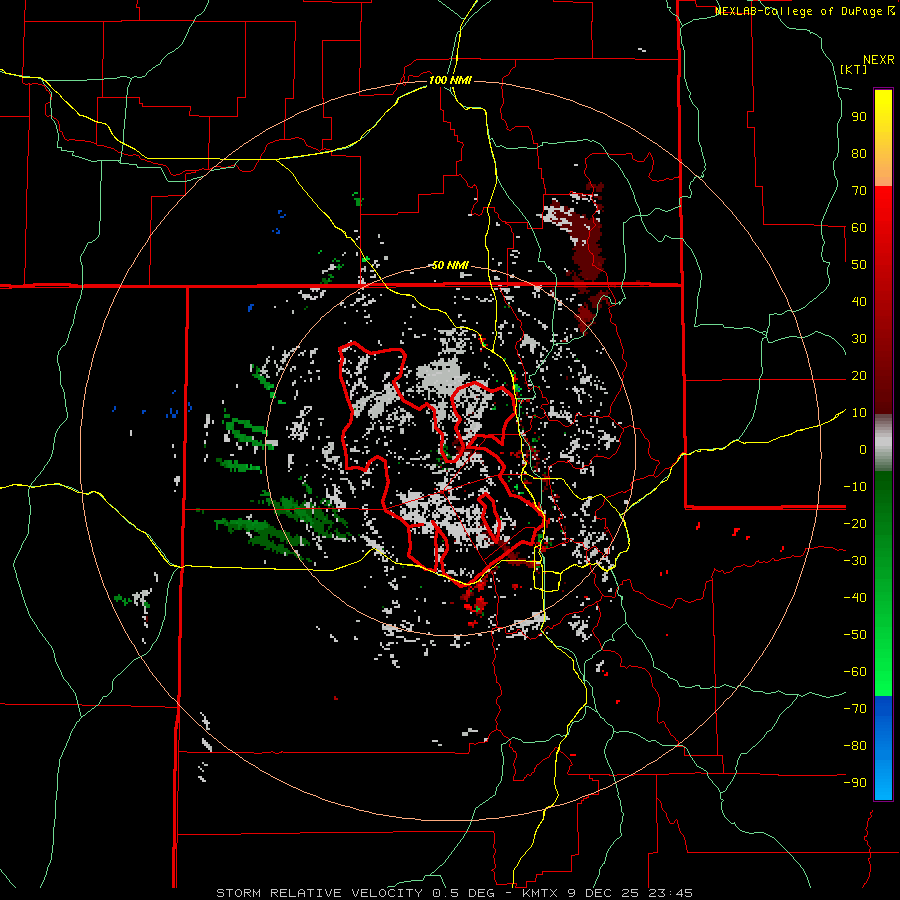Click the NEXLAB-College of DuPage credit text
Image resolution: width=900 pixels, height=900 pixels.
click(x=799, y=11)
